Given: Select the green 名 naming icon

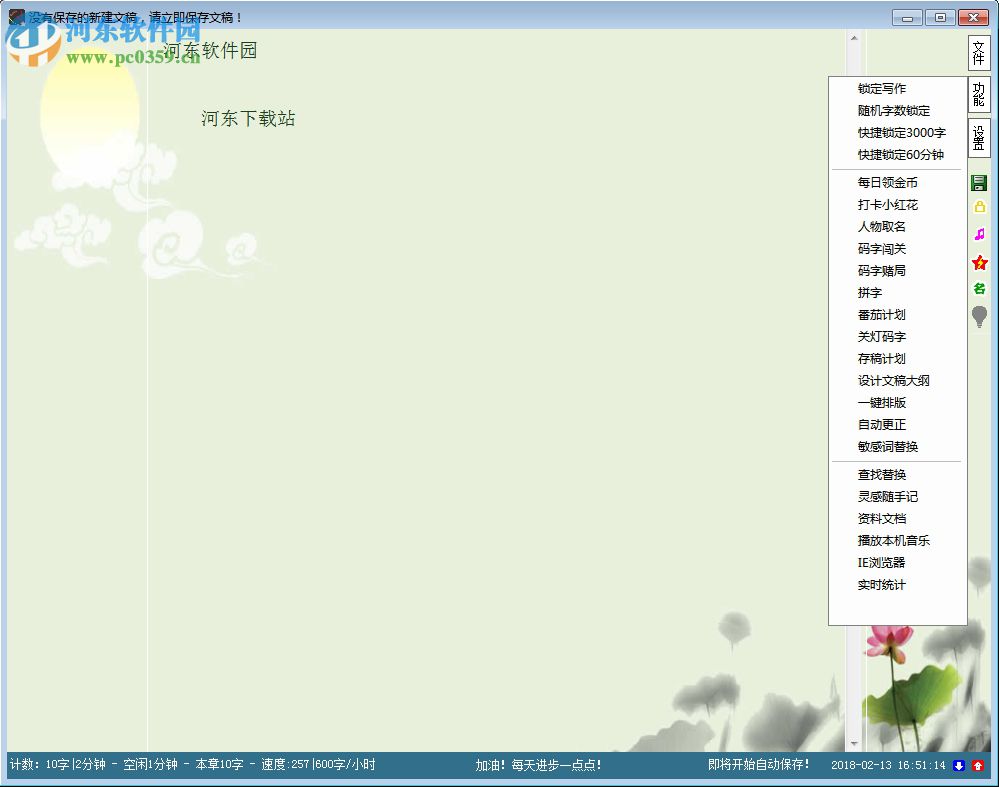Looking at the screenshot, I should [x=980, y=288].
